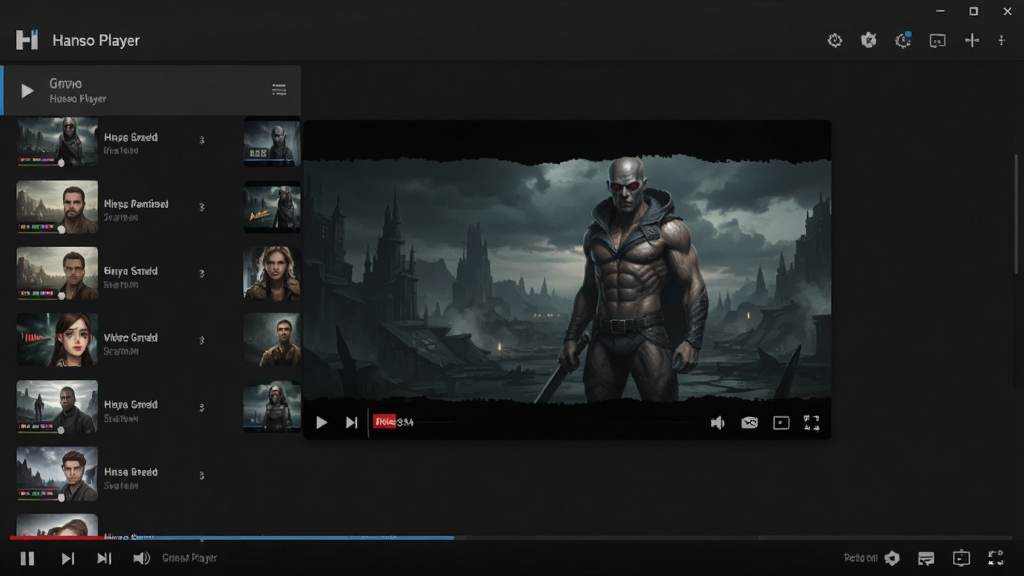1024x576 pixels.
Task: Click the Hinse Bredd title text
Action: click(131, 472)
